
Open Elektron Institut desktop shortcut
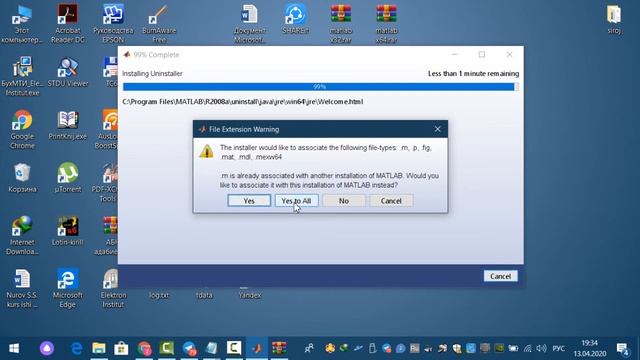[113, 289]
